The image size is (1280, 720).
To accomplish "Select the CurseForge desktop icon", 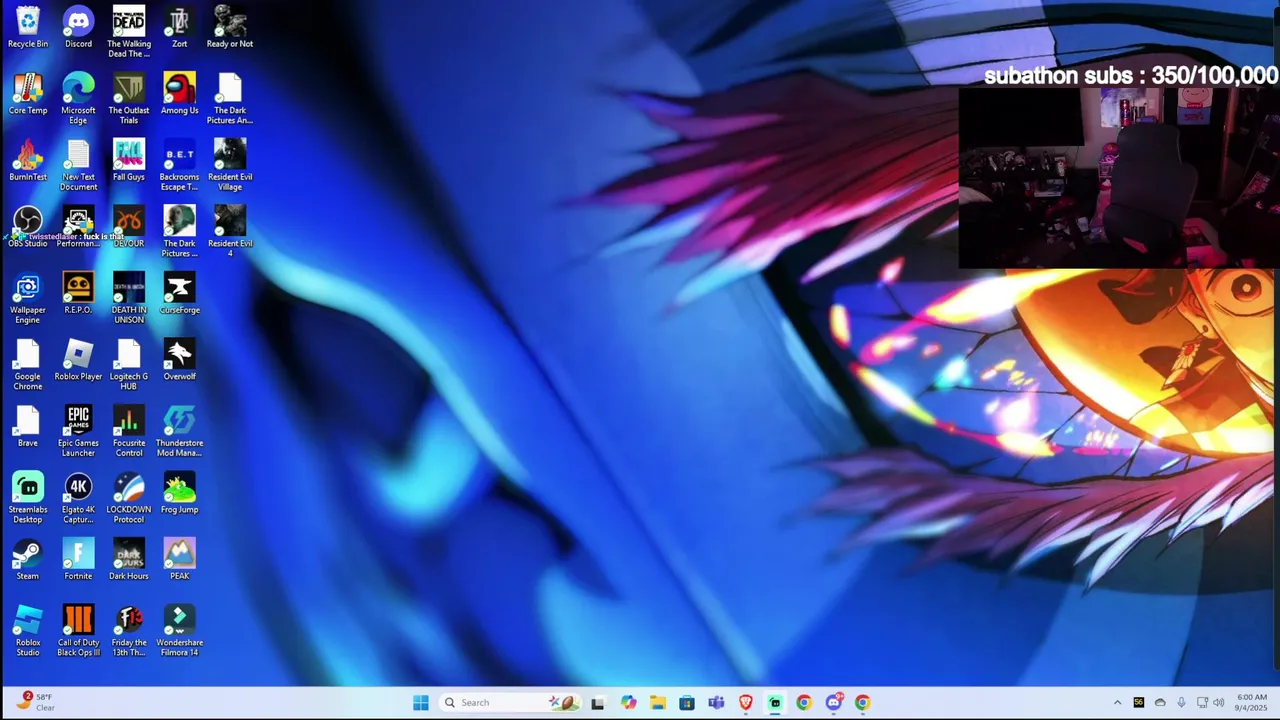I will [x=179, y=293].
